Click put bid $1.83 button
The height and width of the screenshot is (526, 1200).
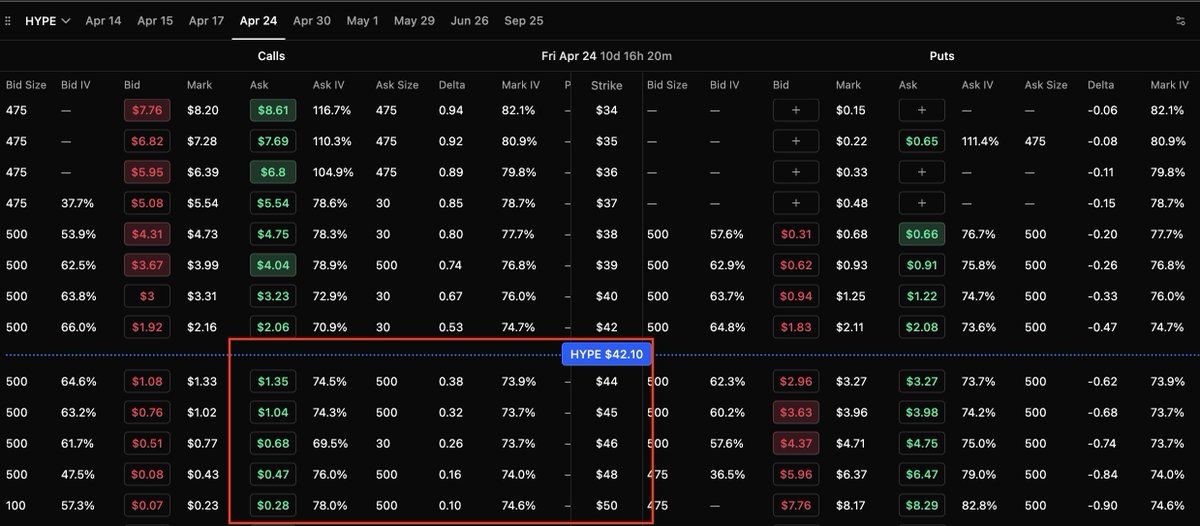[x=796, y=327]
